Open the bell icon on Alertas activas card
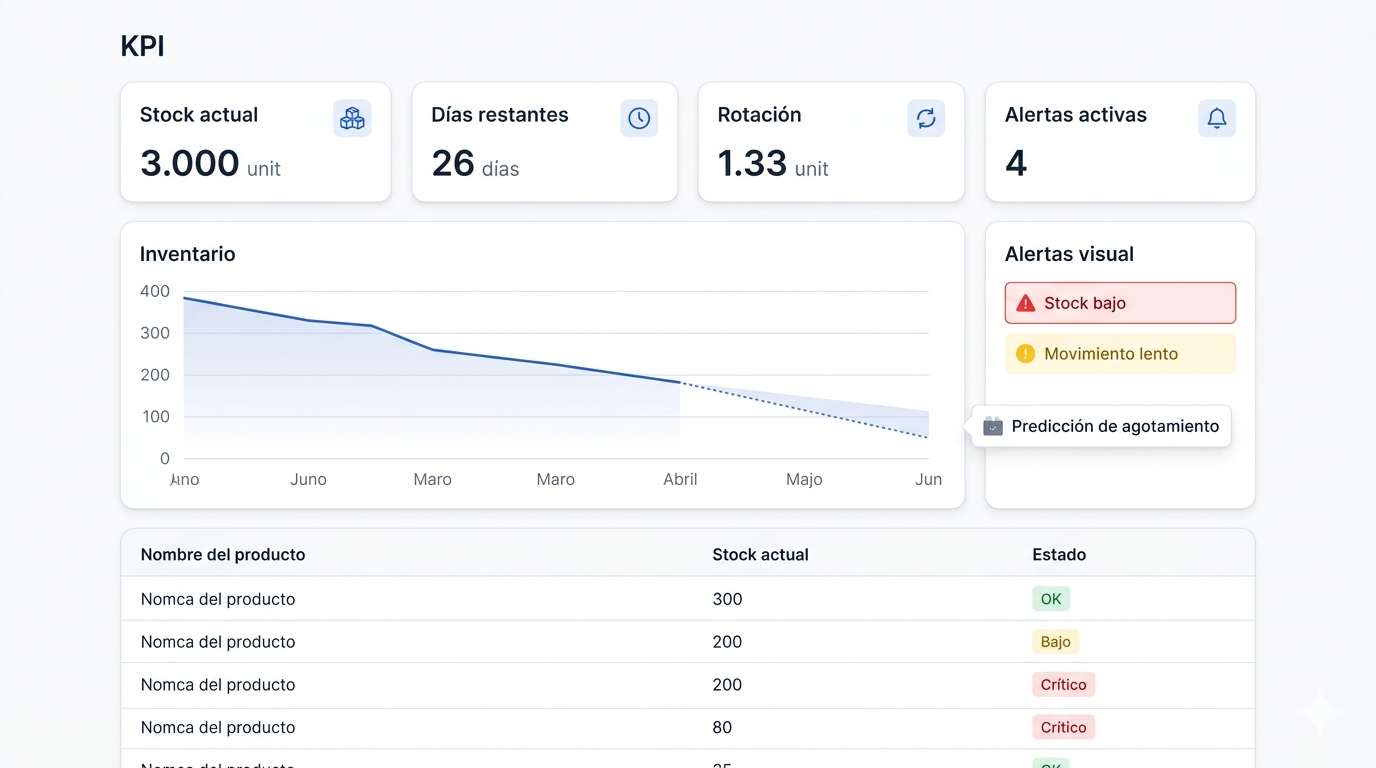The width and height of the screenshot is (1376, 768). [x=1216, y=117]
